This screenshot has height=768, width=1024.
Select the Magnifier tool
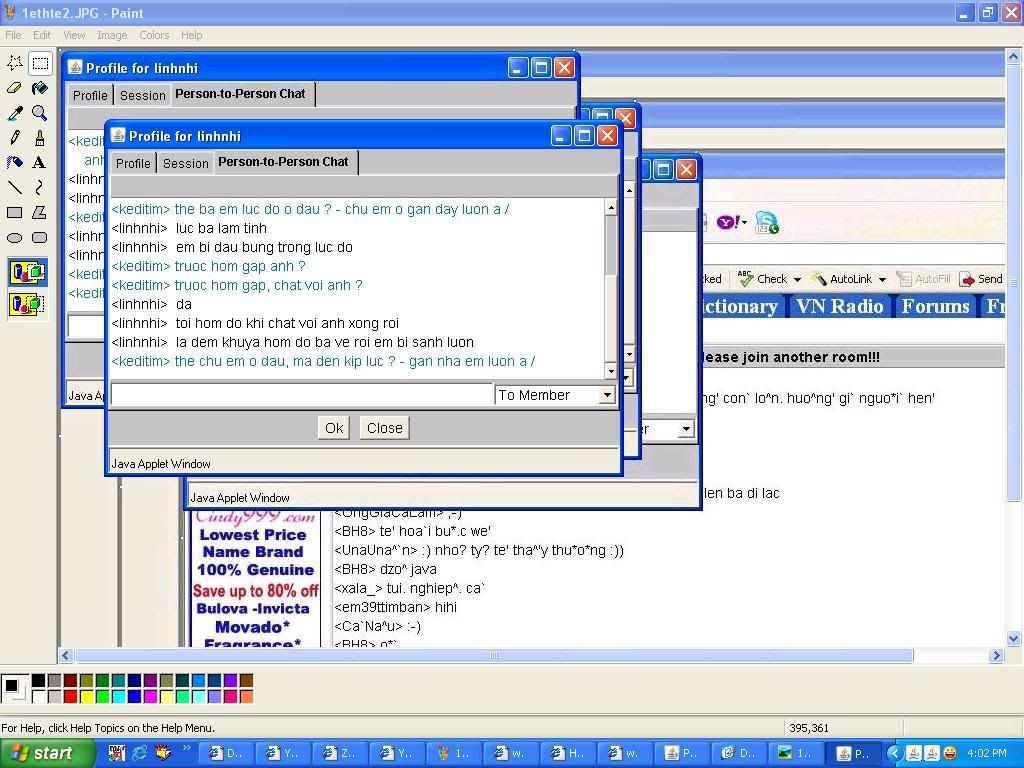click(x=40, y=113)
